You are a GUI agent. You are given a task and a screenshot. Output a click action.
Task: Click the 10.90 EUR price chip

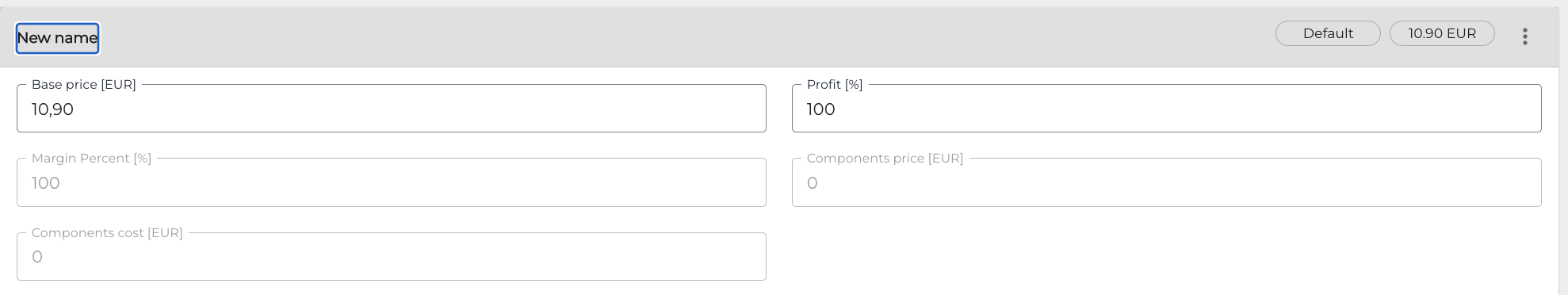[1442, 33]
